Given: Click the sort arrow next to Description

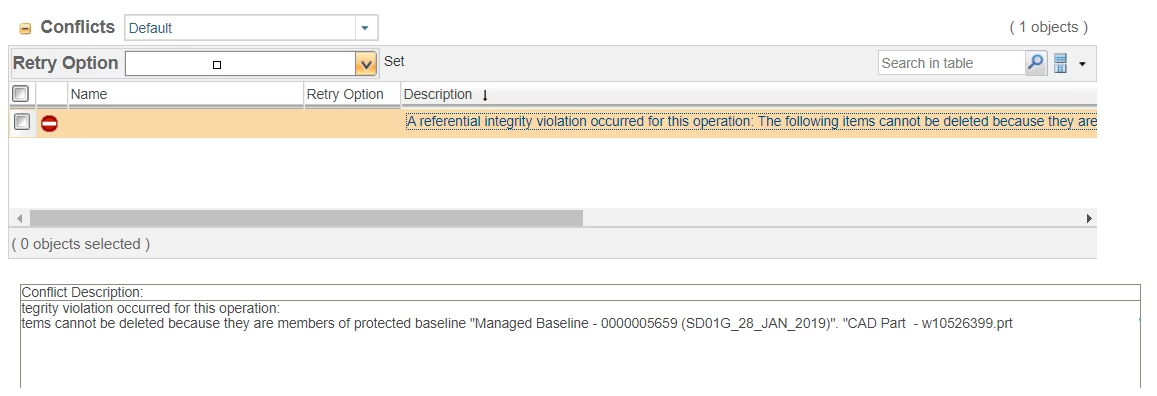Looking at the screenshot, I should pos(485,95).
